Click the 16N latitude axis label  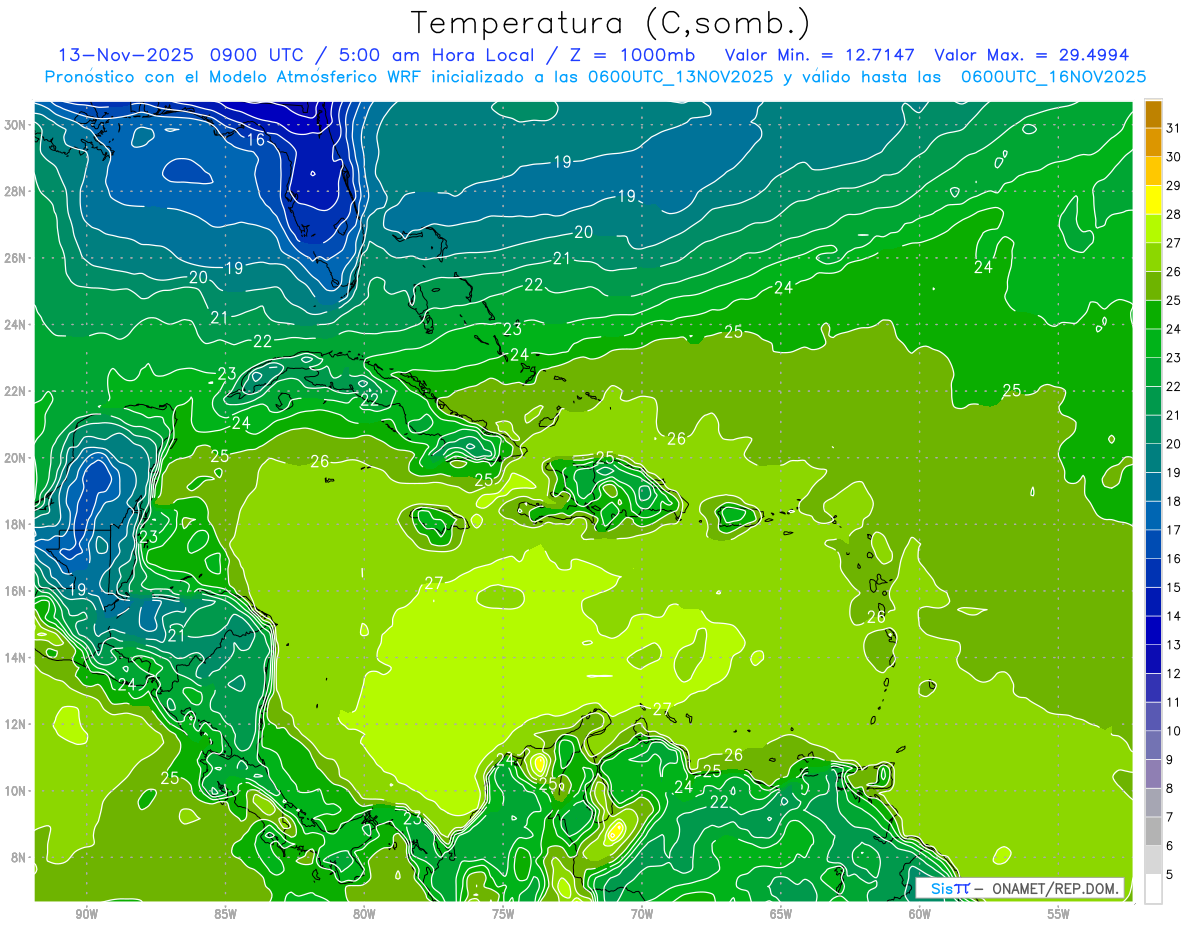click(15, 591)
